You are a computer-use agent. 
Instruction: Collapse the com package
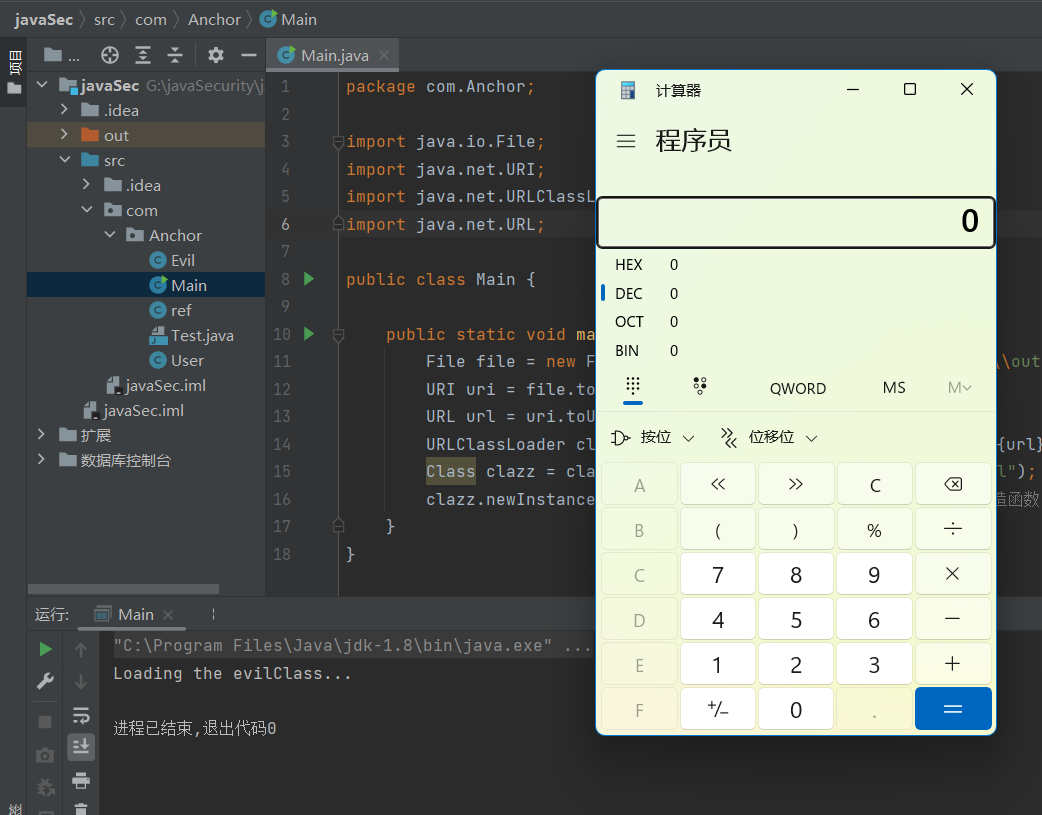pyautogui.click(x=87, y=209)
